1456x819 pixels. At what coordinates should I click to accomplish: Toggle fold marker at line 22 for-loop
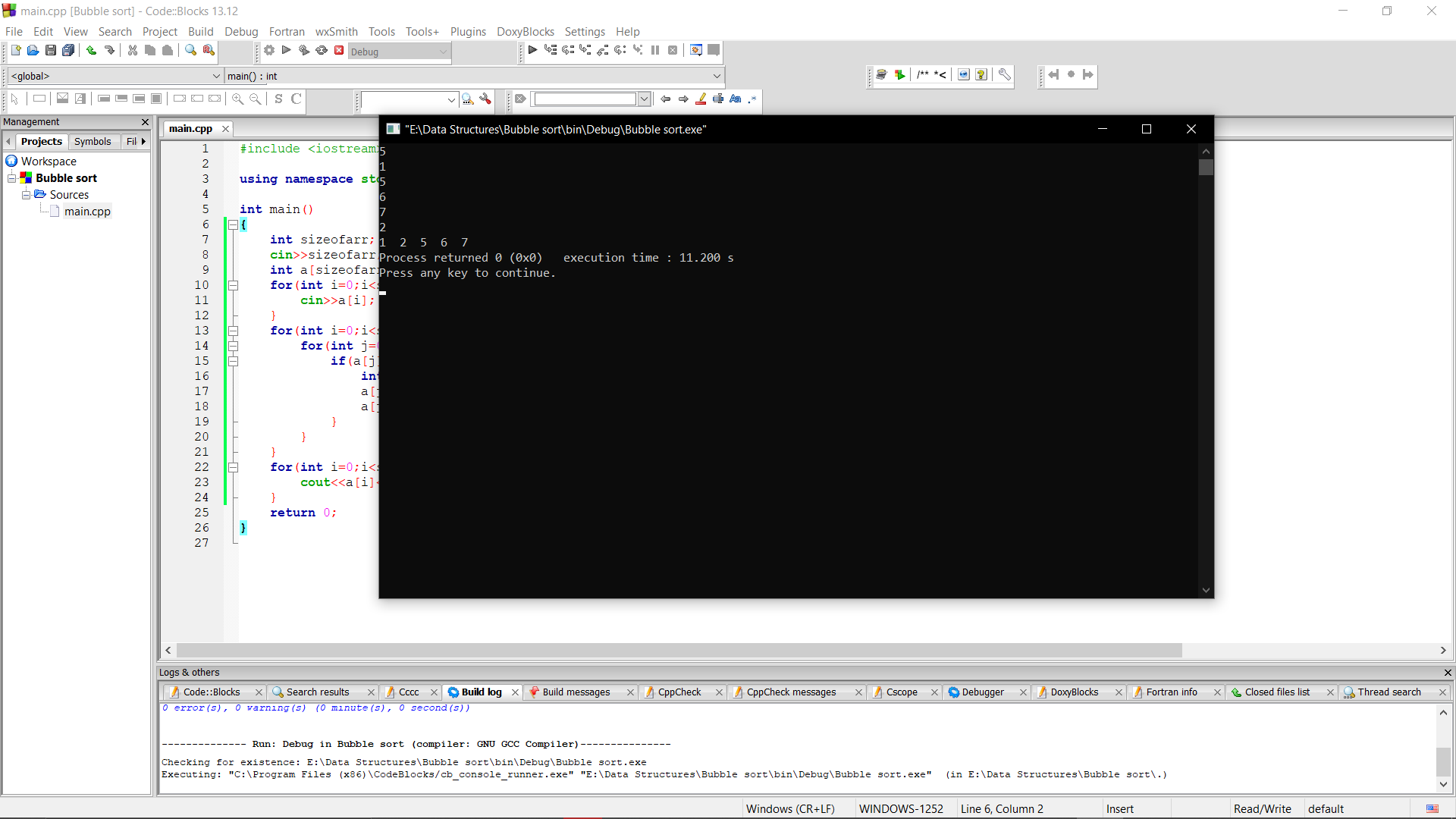tap(233, 467)
